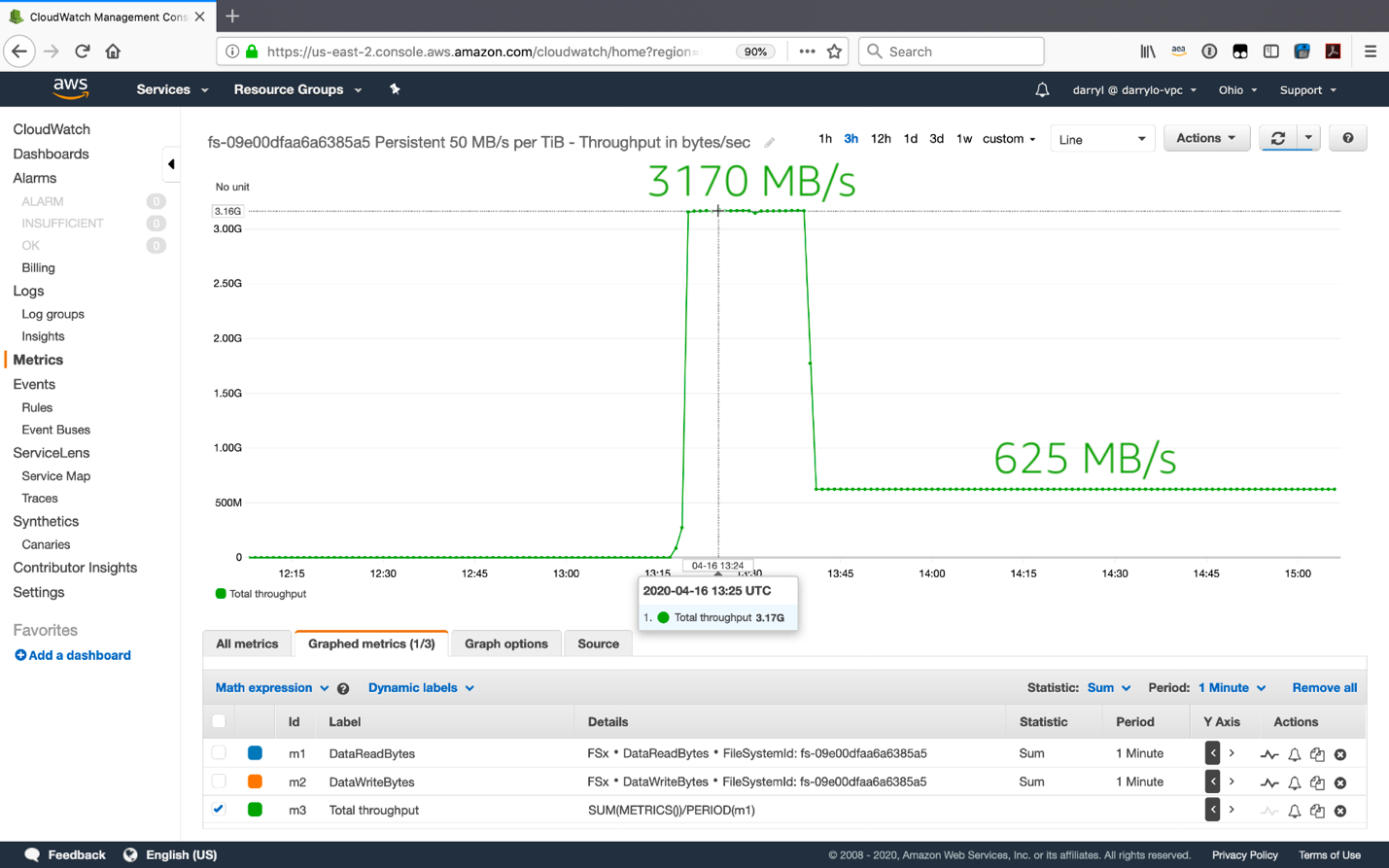The image size is (1389, 868).
Task: Click the Remove all link
Action: (x=1324, y=687)
